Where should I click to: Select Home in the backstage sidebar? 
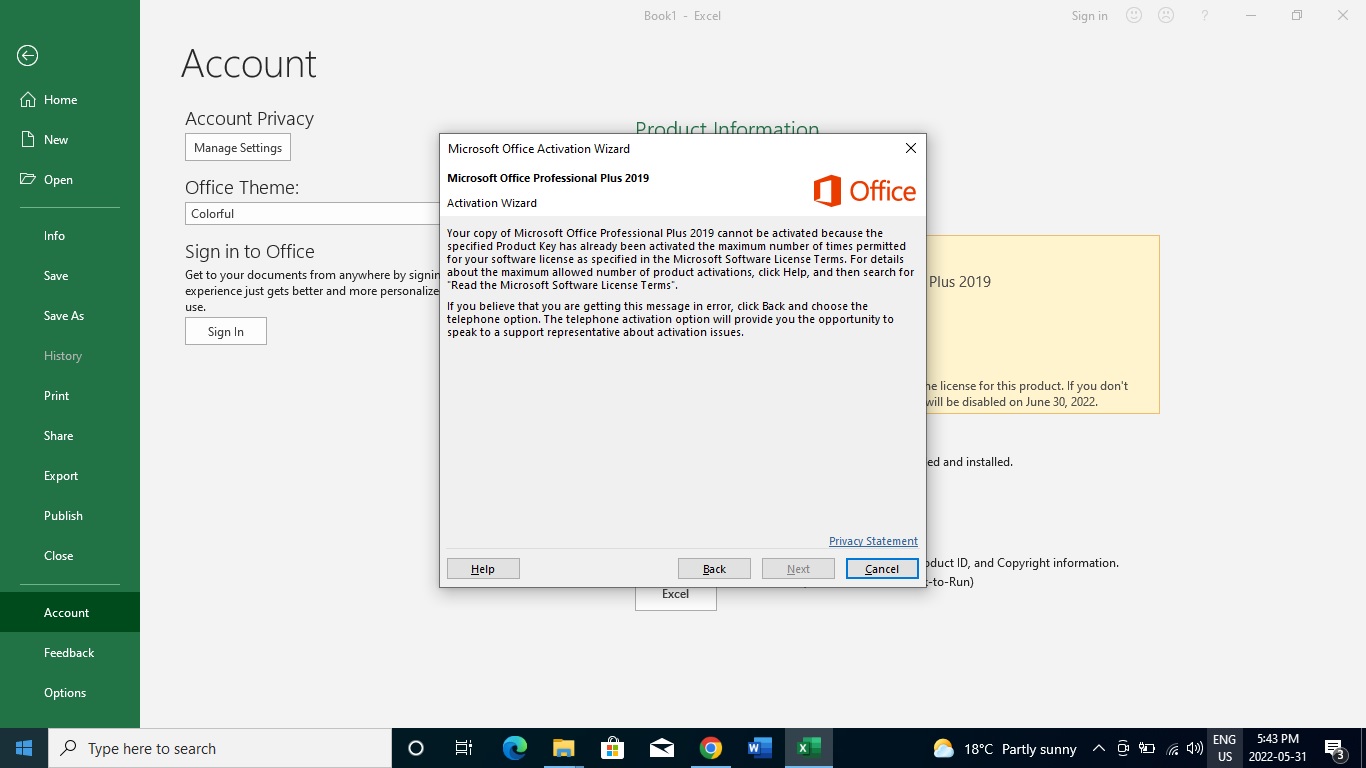coord(60,100)
